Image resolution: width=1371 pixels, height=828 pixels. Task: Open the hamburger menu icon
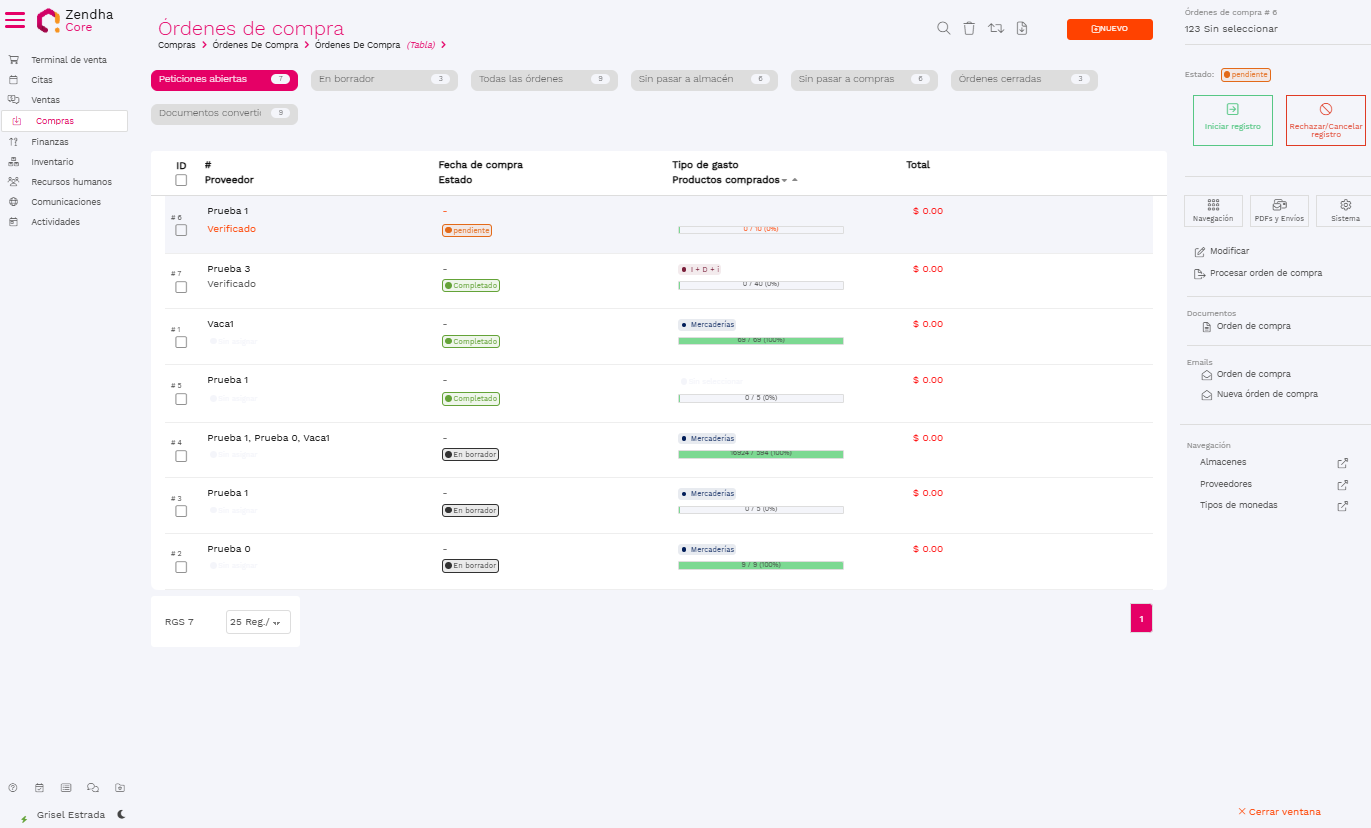pyautogui.click(x=15, y=20)
